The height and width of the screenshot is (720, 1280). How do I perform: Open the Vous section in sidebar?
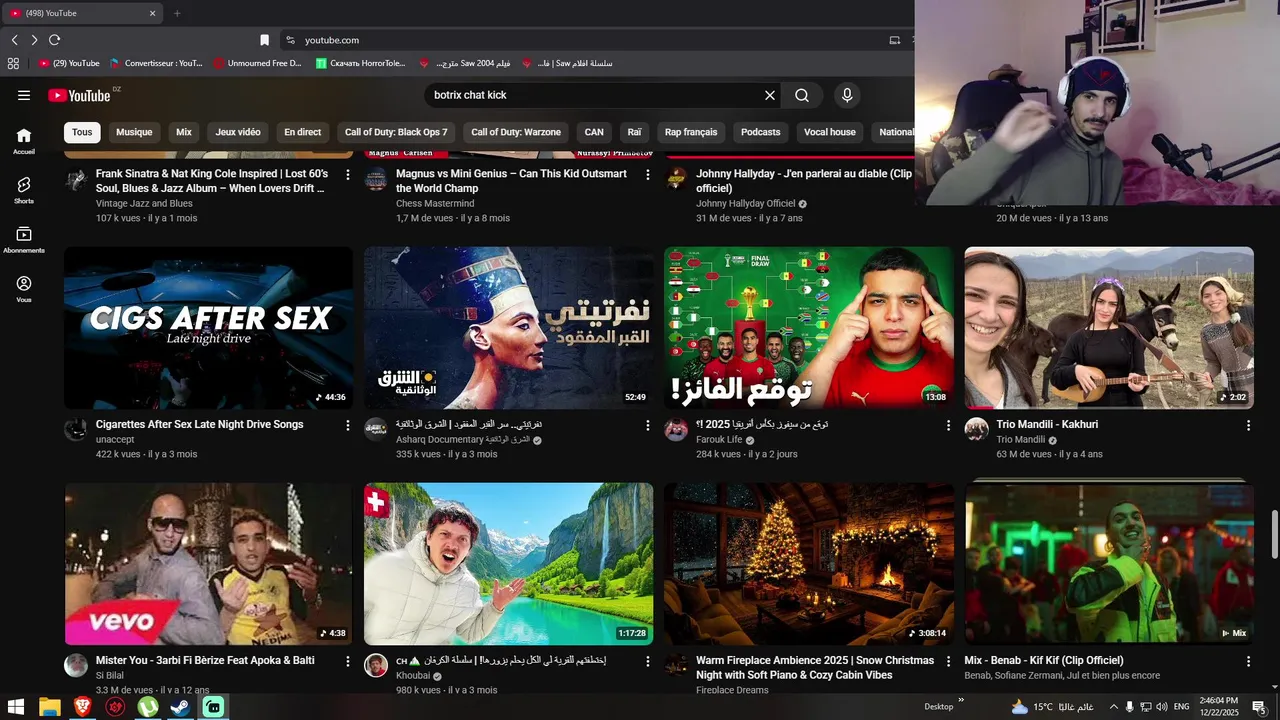24,289
